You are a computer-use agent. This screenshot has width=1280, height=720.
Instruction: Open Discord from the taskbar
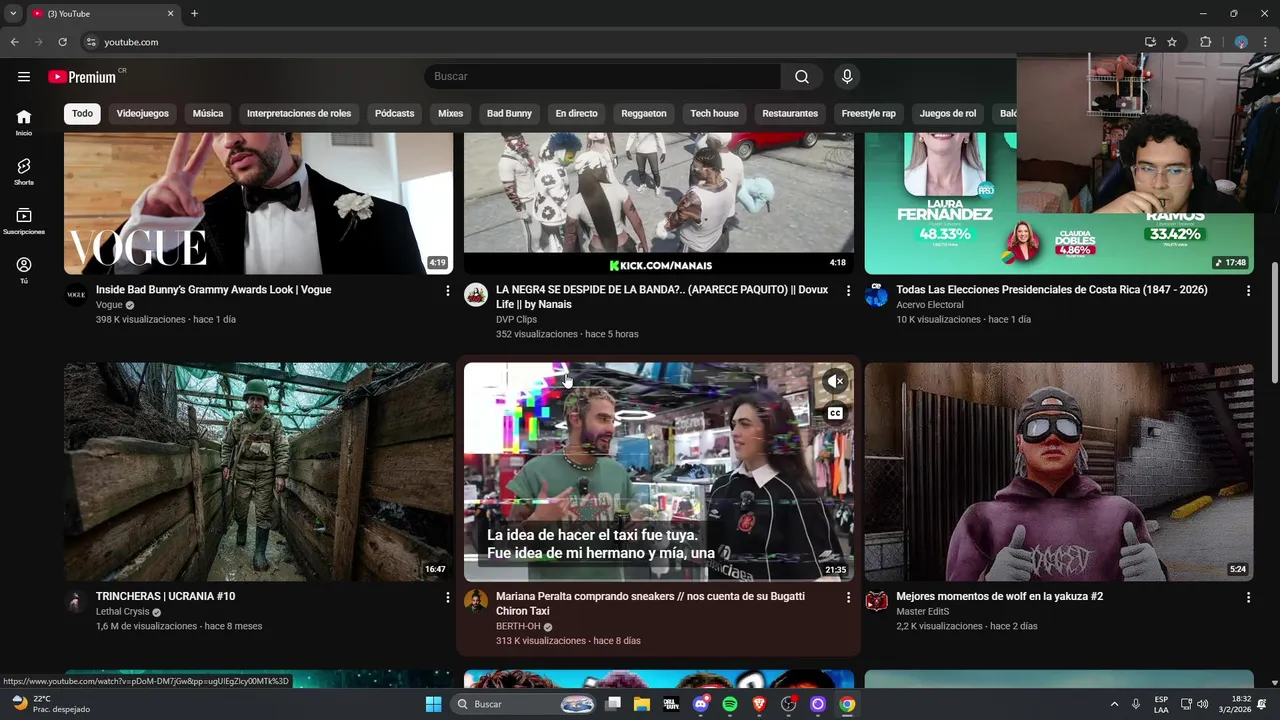701,704
